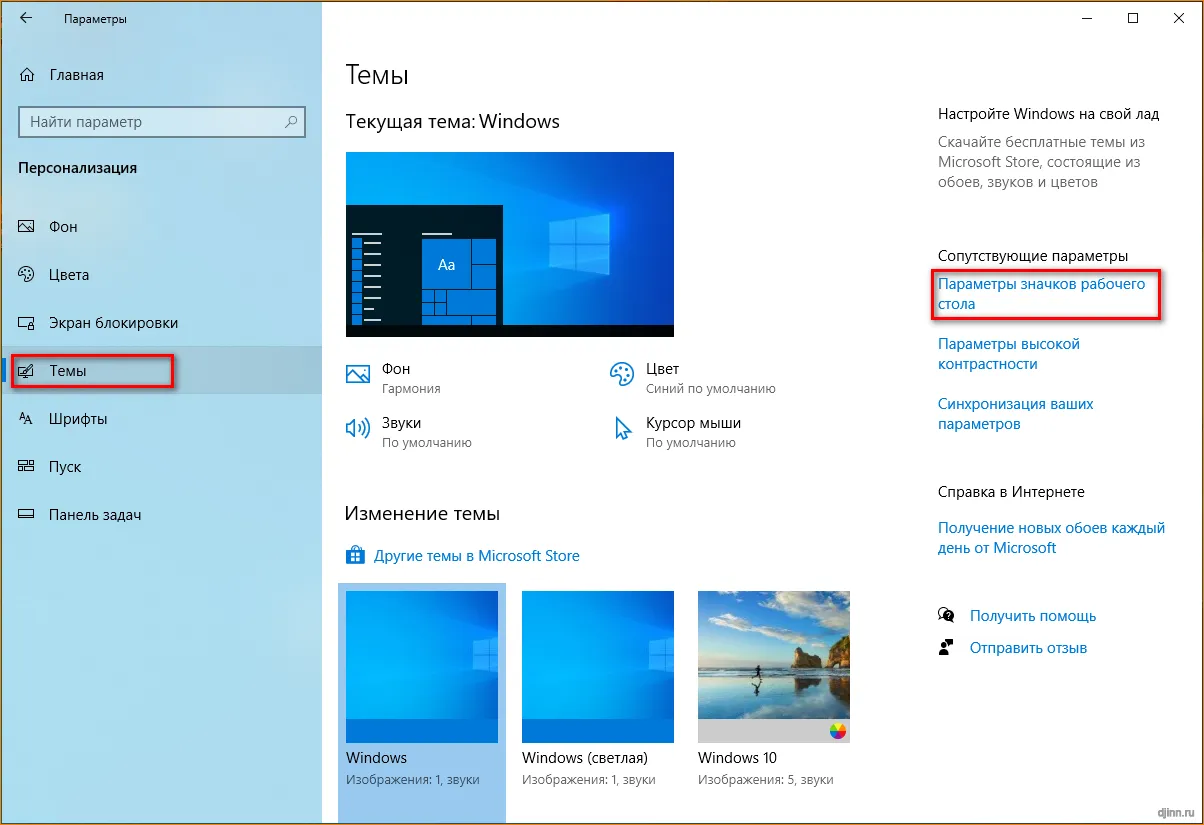Open the Фон Гармония background setting

pos(393,378)
